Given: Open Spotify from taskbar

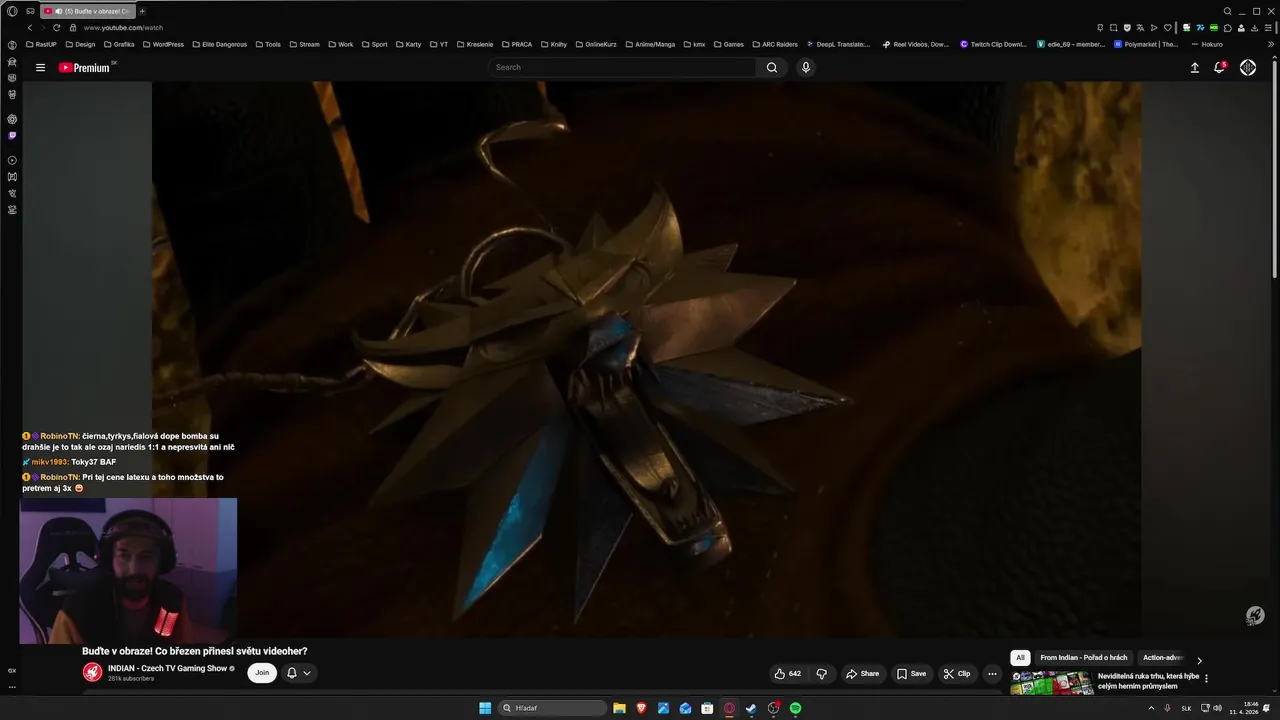Looking at the screenshot, I should tap(795, 708).
